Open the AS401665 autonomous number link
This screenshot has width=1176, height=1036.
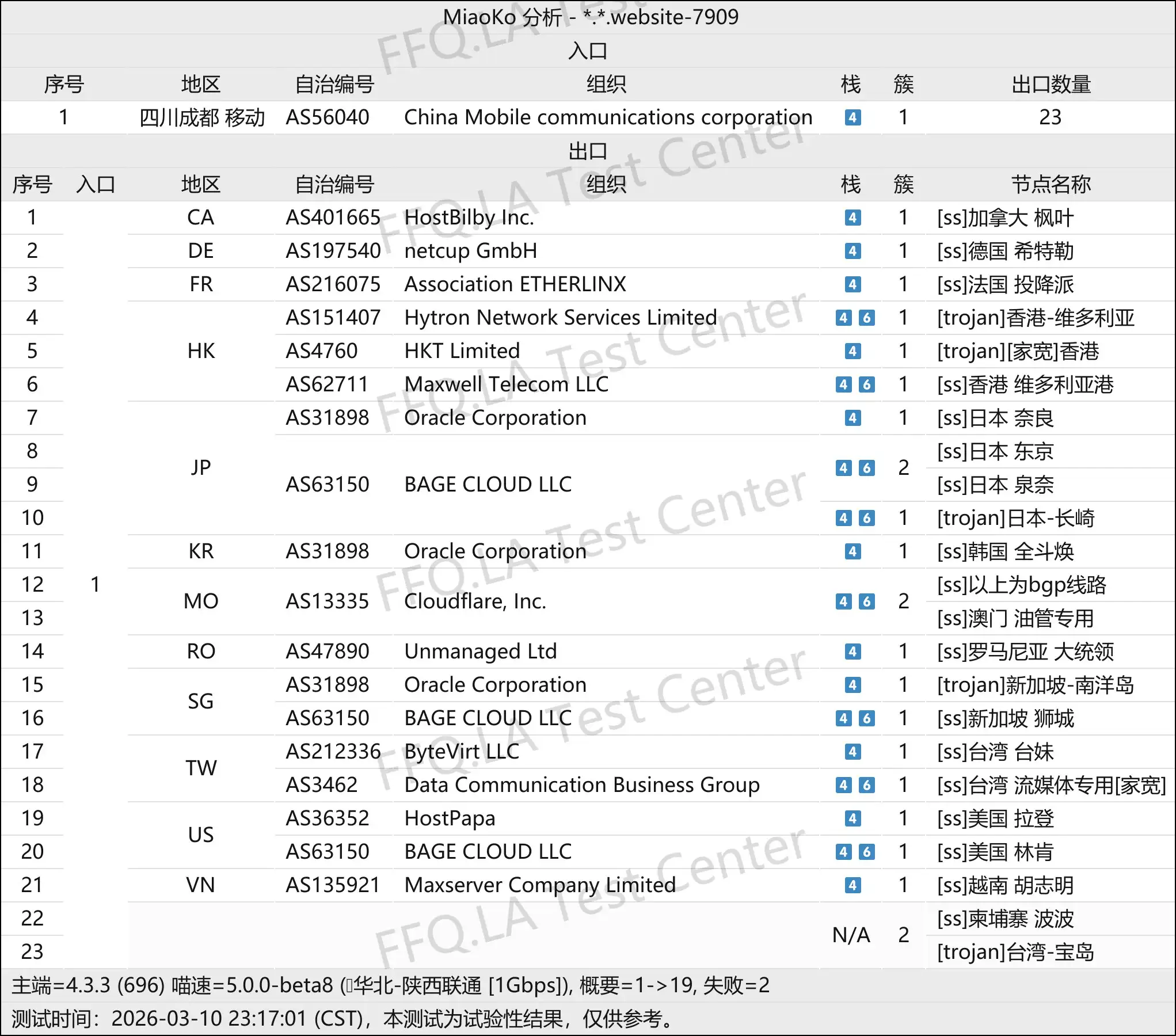pos(334,218)
